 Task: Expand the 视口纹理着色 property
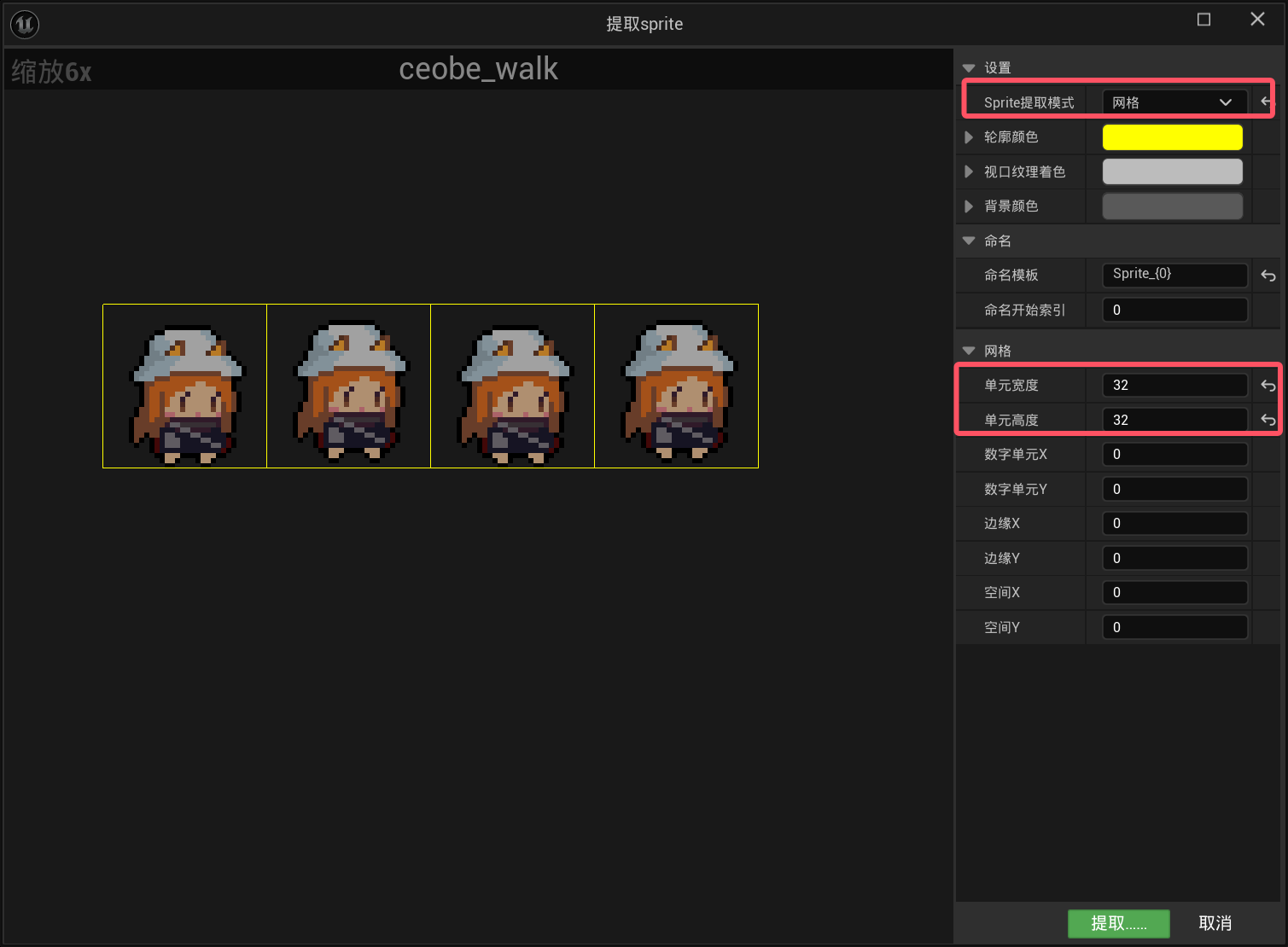(x=969, y=171)
